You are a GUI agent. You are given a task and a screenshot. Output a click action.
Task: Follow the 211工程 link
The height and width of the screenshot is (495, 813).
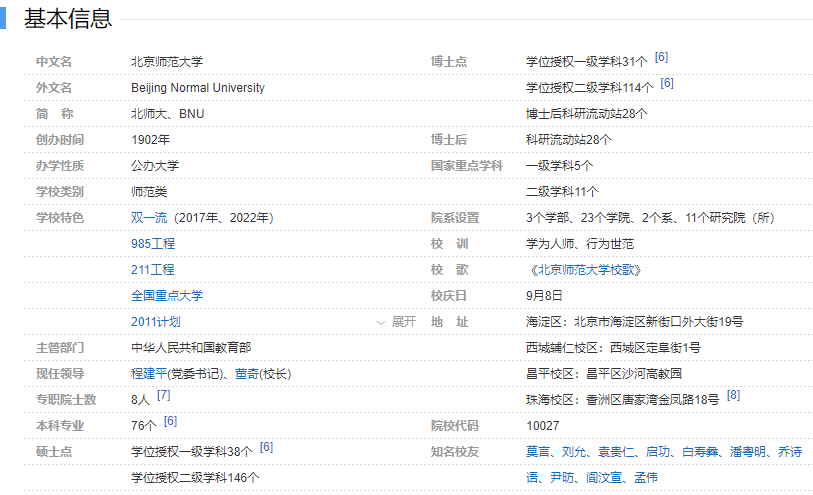153,269
